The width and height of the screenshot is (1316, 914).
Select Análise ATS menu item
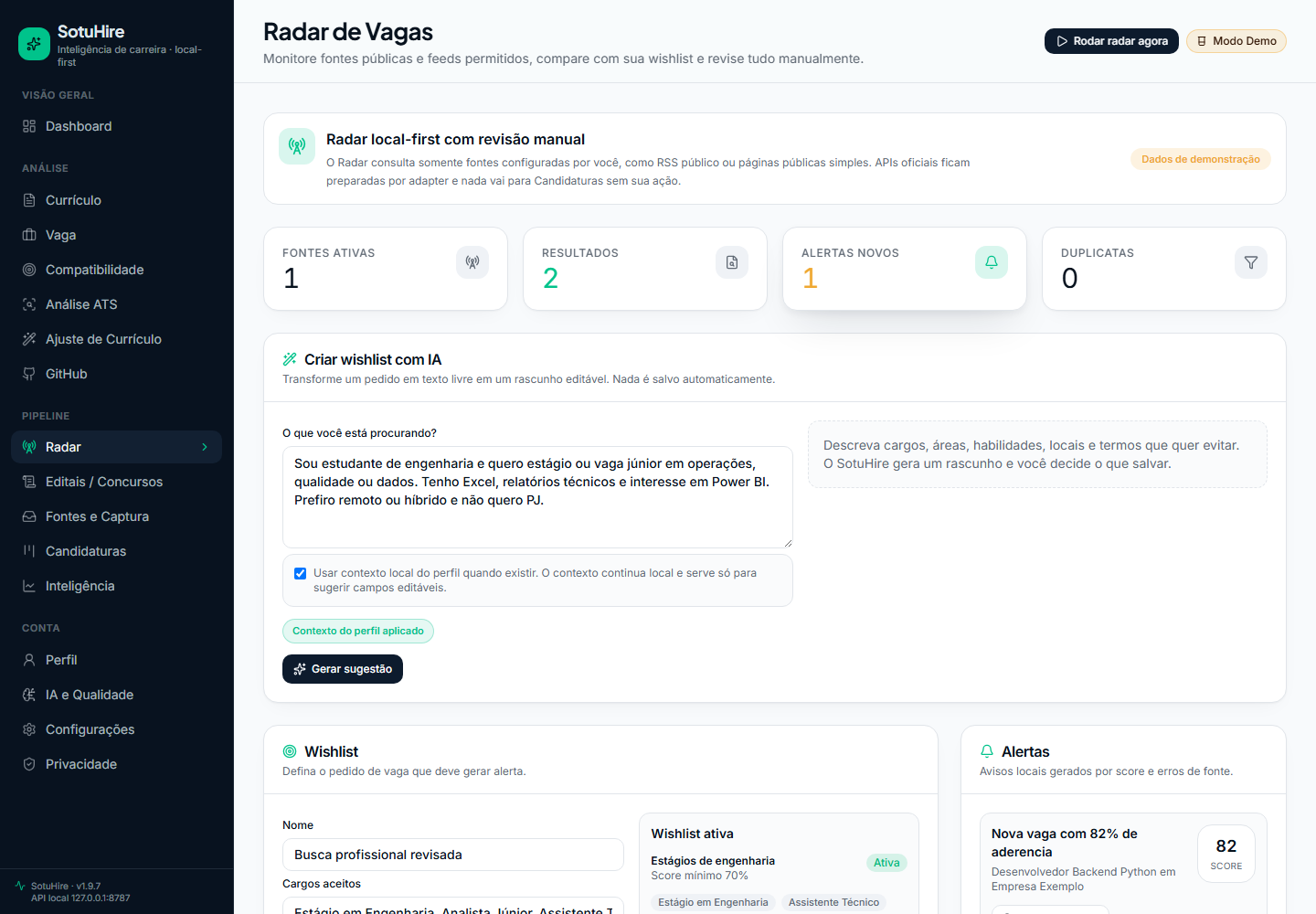[116, 304]
